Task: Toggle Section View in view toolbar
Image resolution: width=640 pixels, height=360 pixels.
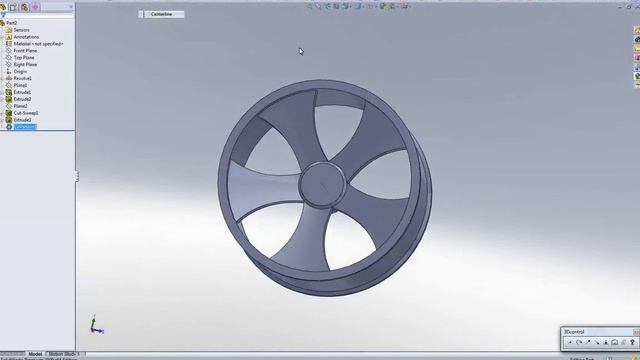Action: (x=336, y=7)
